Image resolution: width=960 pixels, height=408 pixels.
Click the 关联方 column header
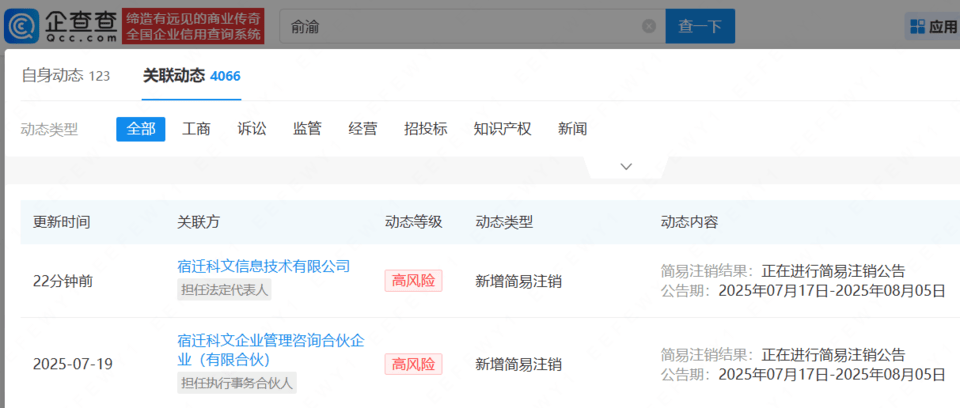tap(198, 222)
